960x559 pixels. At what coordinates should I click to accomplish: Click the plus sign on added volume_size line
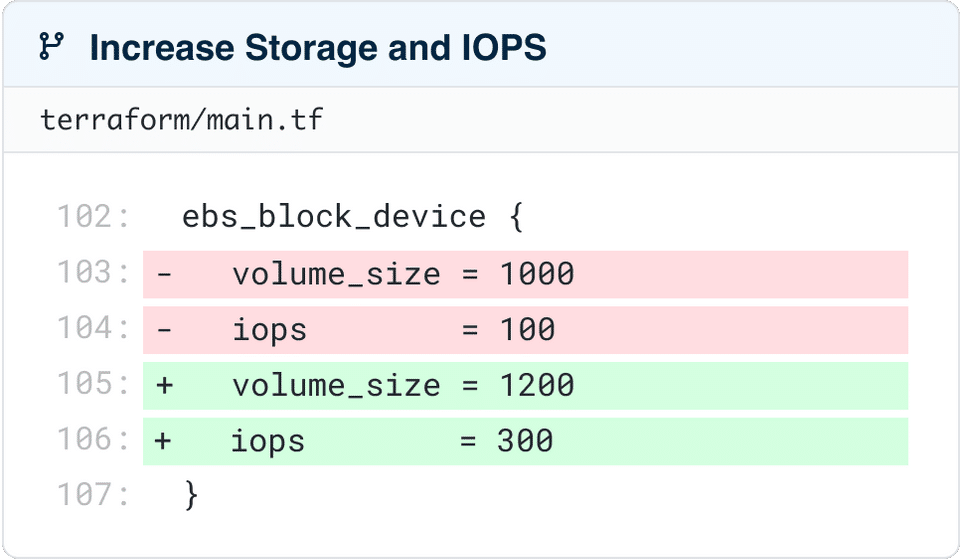(164, 386)
